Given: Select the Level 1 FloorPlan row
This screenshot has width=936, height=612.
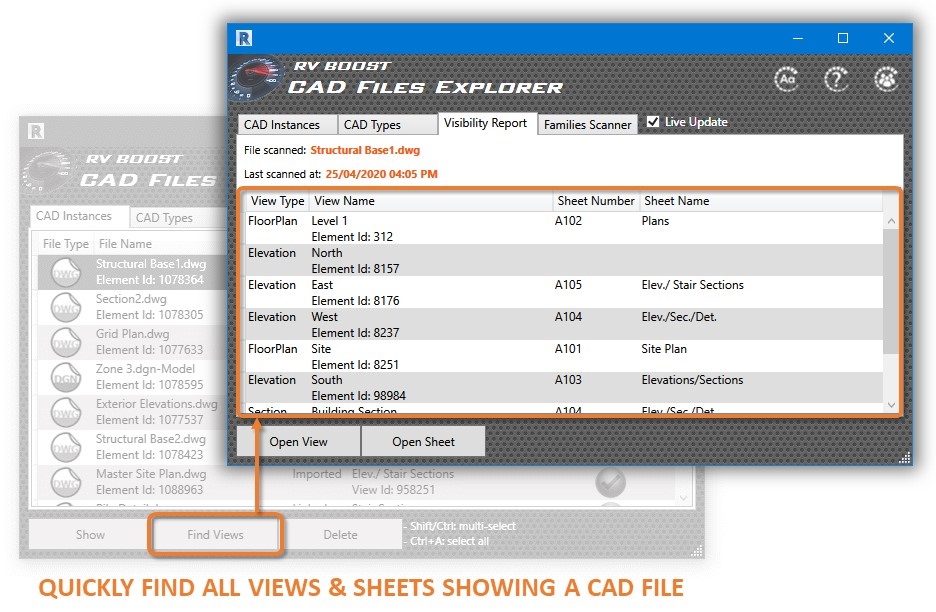Looking at the screenshot, I should click(x=564, y=228).
